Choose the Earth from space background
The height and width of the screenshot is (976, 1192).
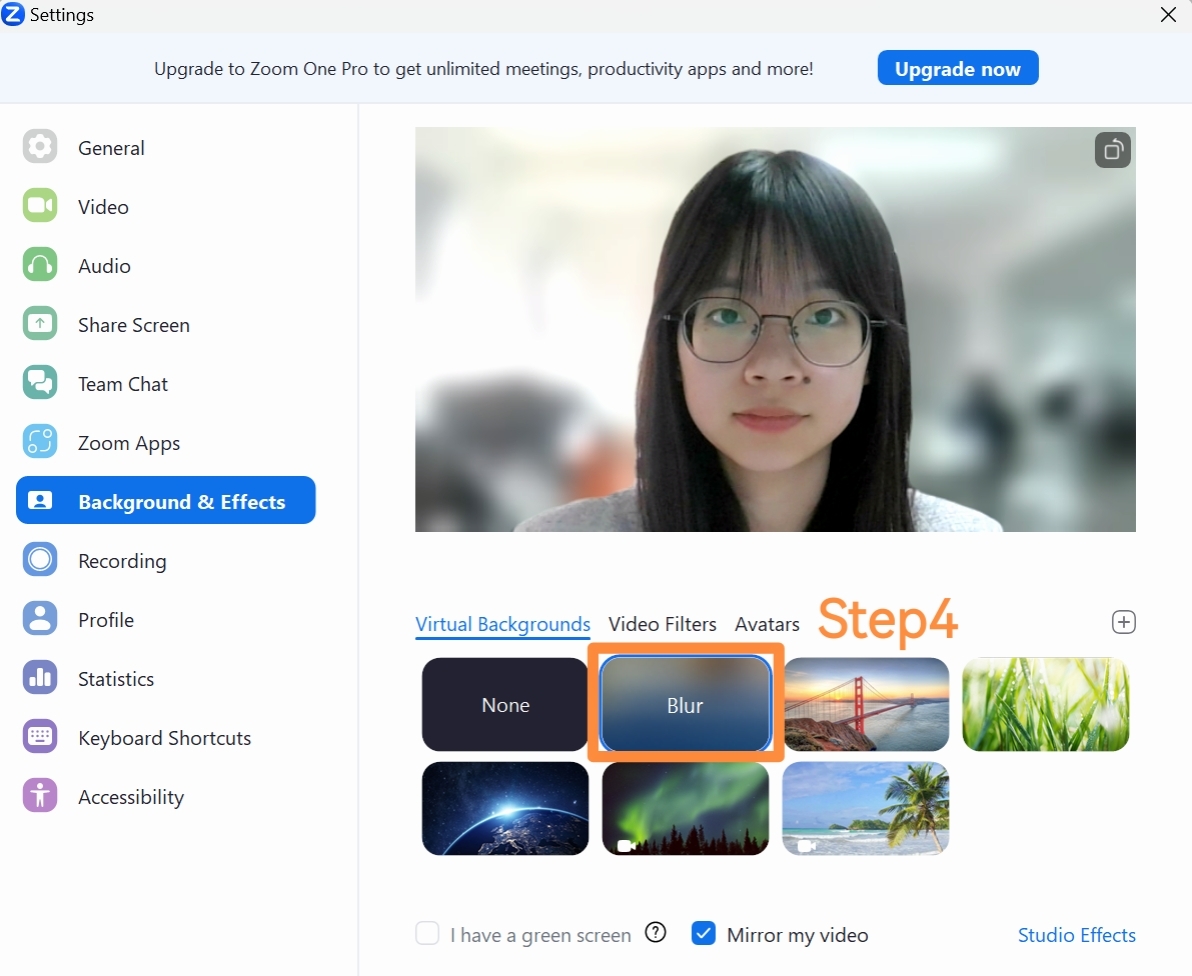coord(505,809)
